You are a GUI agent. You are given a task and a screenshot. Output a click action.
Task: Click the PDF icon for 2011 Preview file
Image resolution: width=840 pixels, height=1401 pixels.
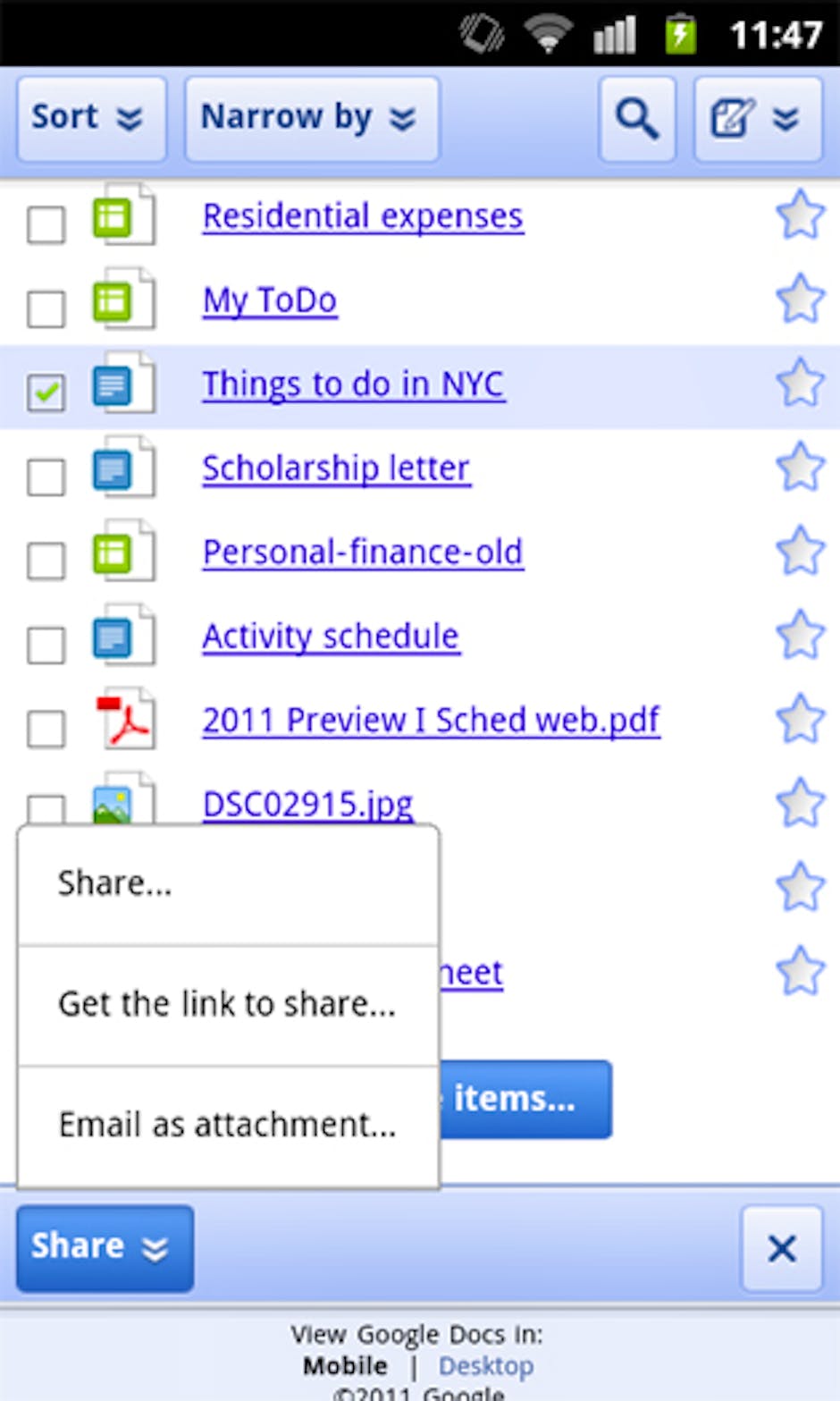point(125,721)
